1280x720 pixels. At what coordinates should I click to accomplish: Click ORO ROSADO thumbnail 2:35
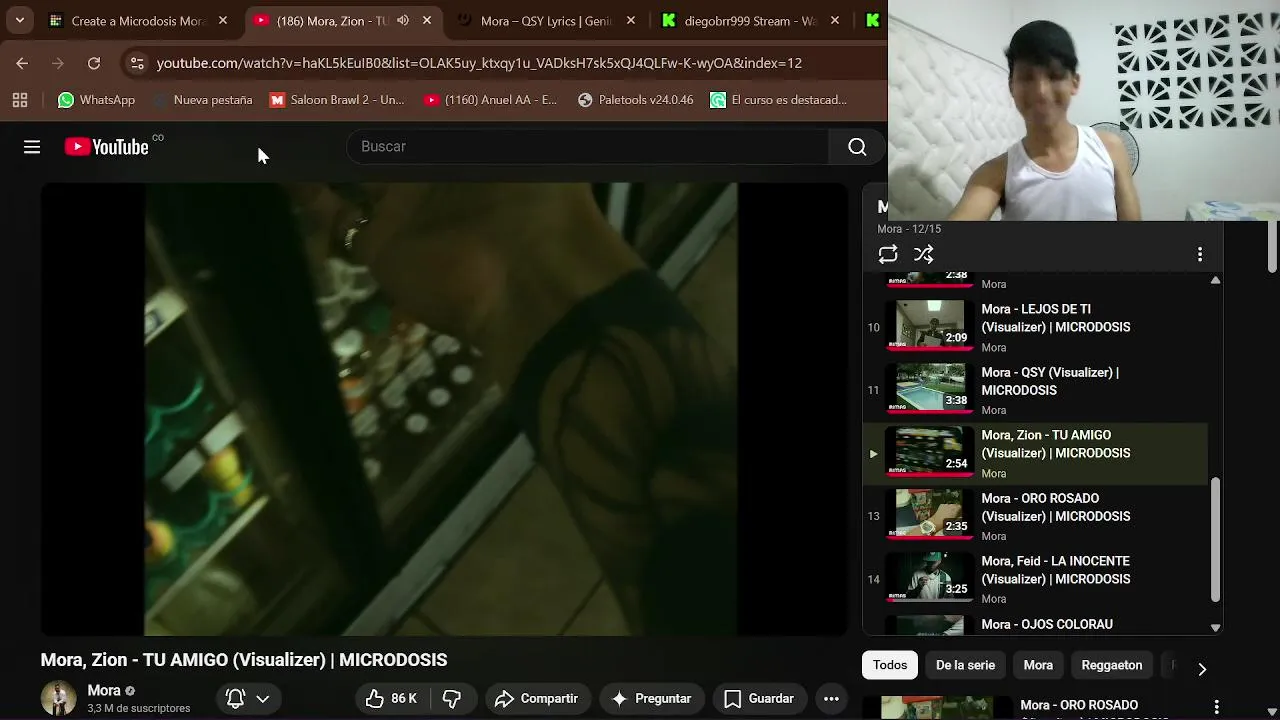(930, 513)
